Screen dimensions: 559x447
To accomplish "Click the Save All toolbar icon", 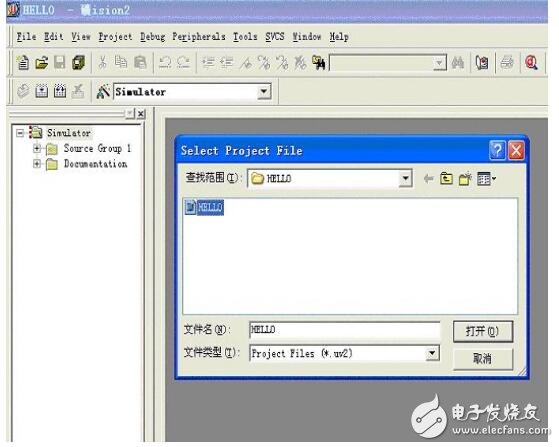I will 79,63.
